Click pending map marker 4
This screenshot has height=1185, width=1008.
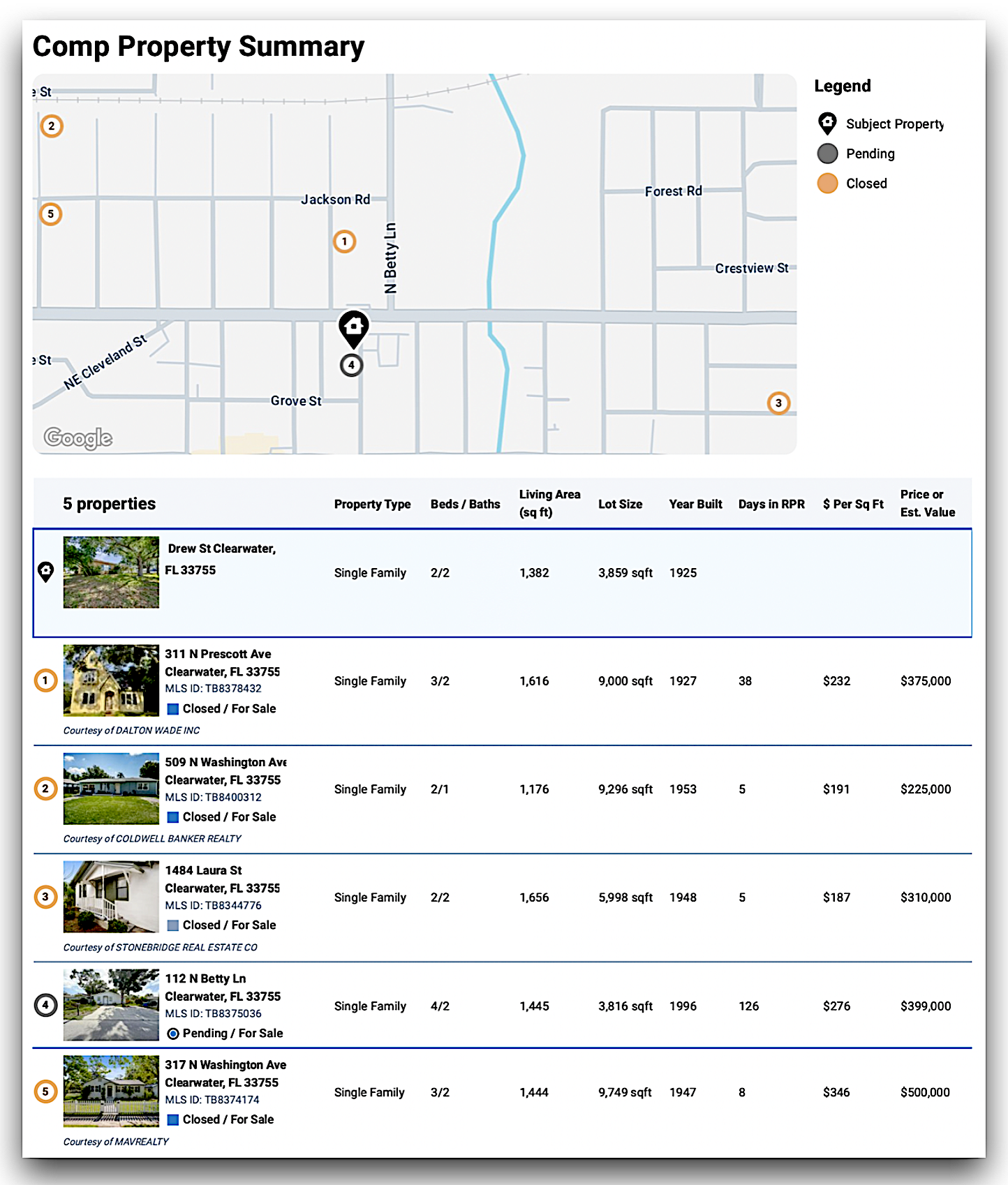[351, 365]
